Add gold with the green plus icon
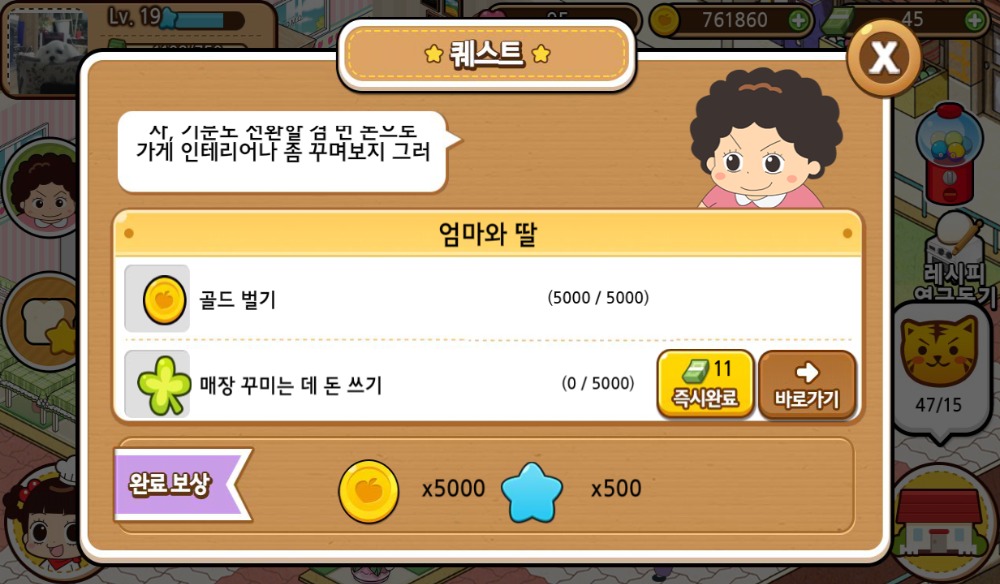This screenshot has width=1000, height=584. point(798,20)
